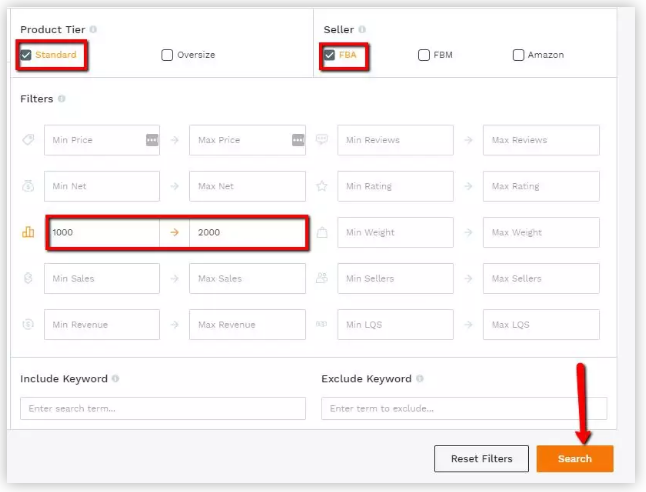The image size is (646, 492).
Task: Click the Max Price currency options icon
Action: click(298, 140)
